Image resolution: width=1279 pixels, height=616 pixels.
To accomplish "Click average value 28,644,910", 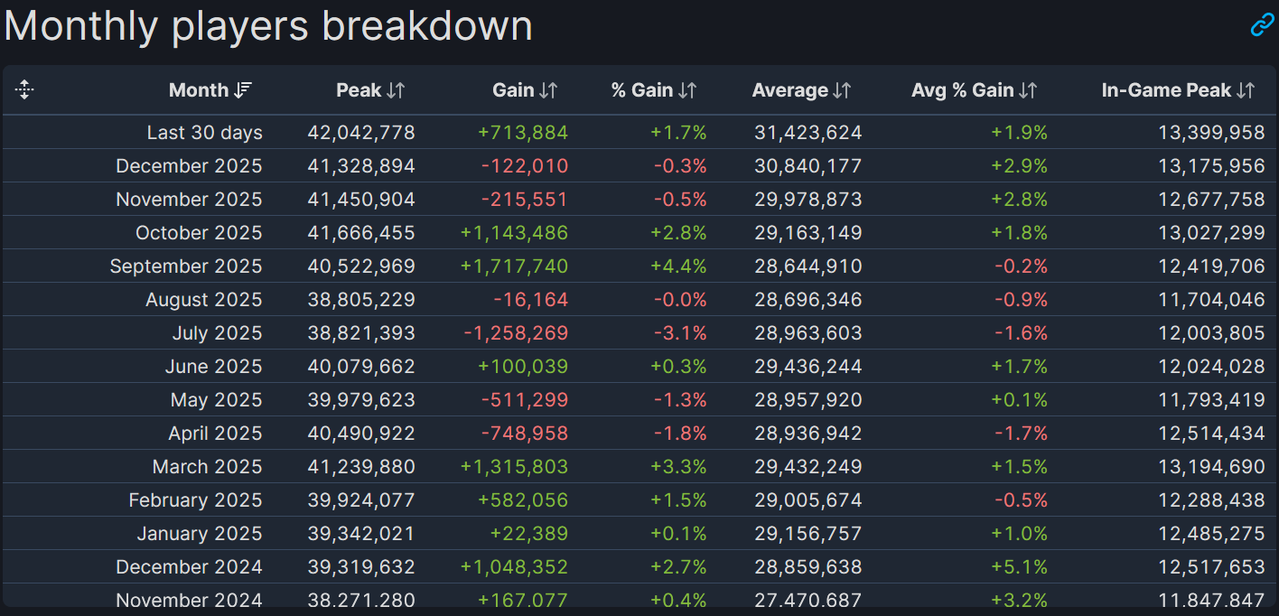I will point(808,266).
